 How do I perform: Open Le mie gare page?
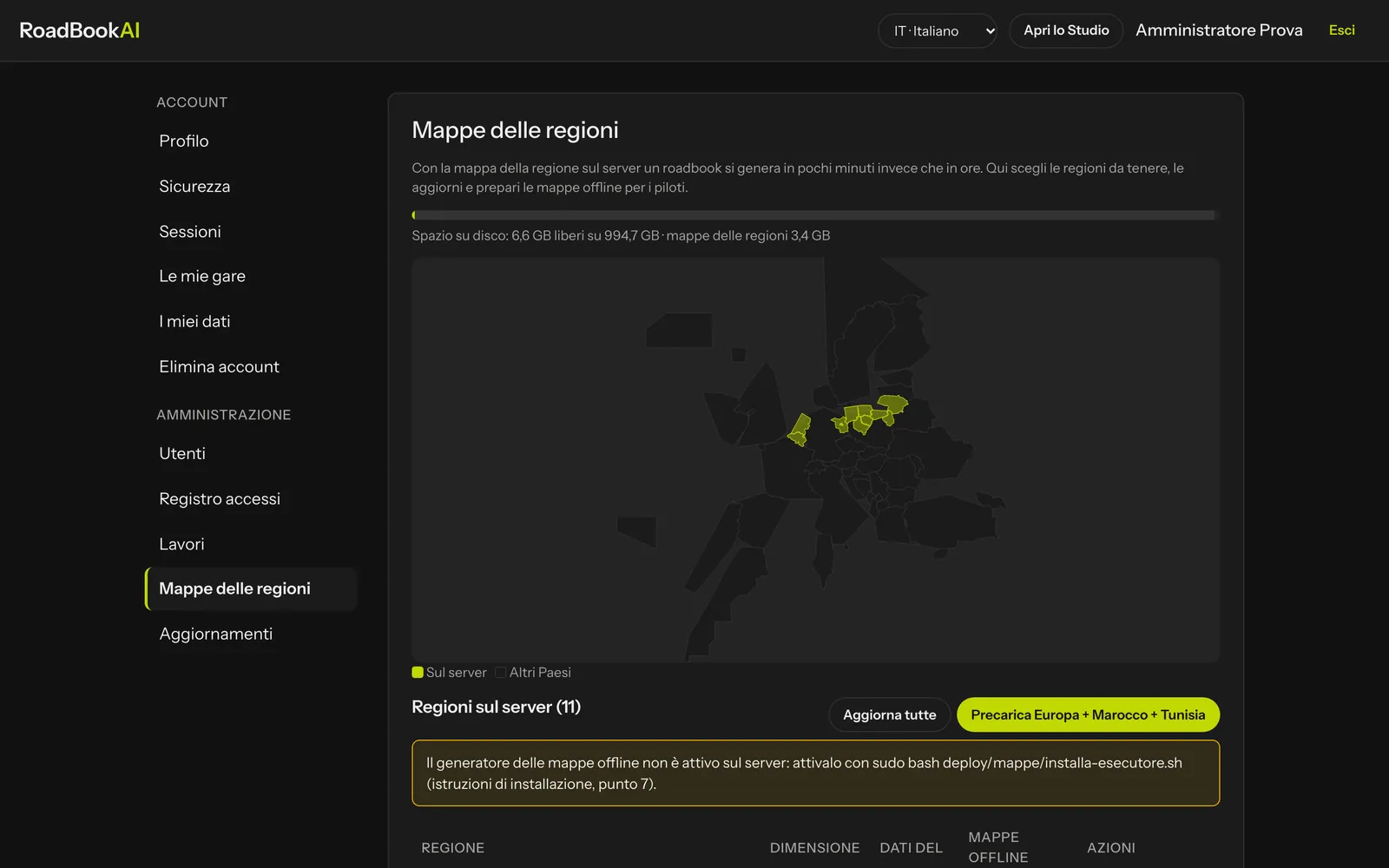click(x=251, y=276)
